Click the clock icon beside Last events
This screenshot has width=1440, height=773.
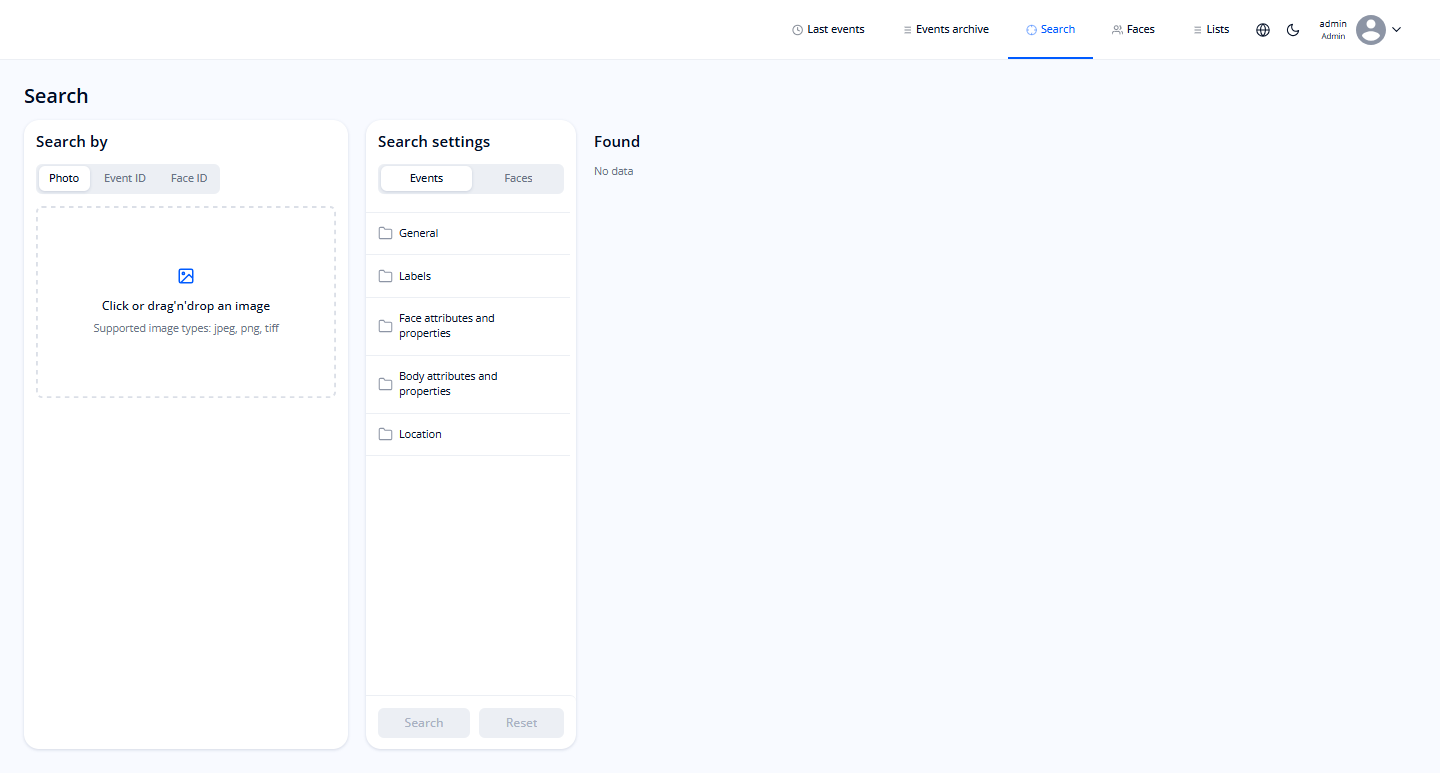point(796,29)
